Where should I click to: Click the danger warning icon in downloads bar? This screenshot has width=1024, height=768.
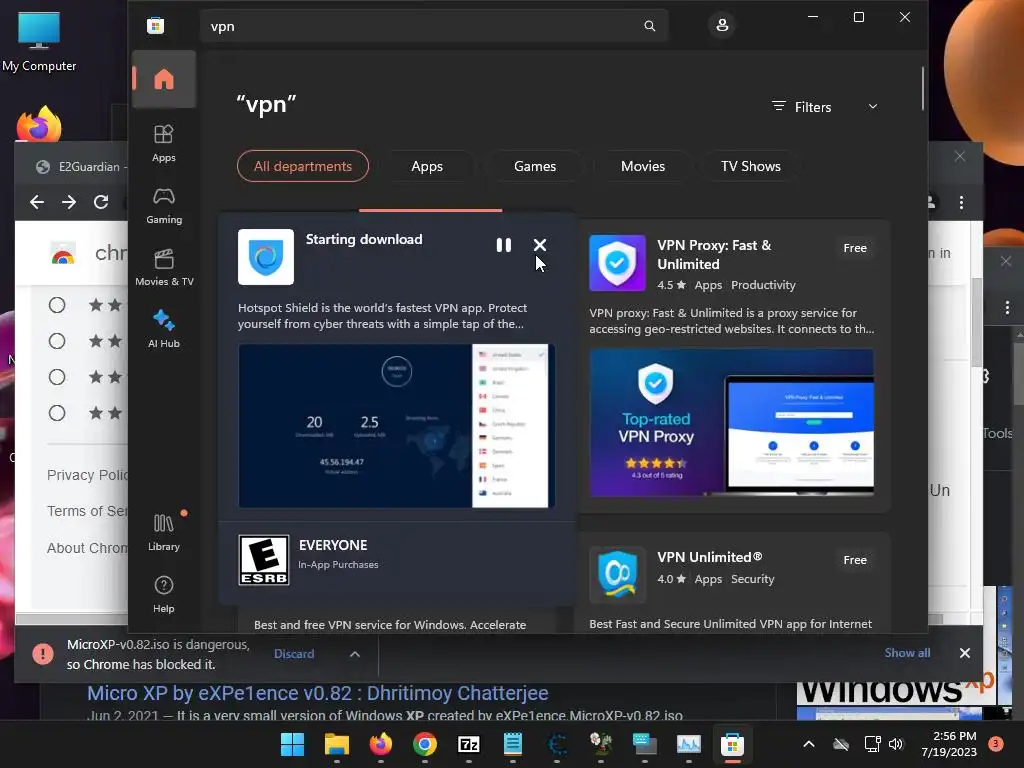click(x=43, y=654)
